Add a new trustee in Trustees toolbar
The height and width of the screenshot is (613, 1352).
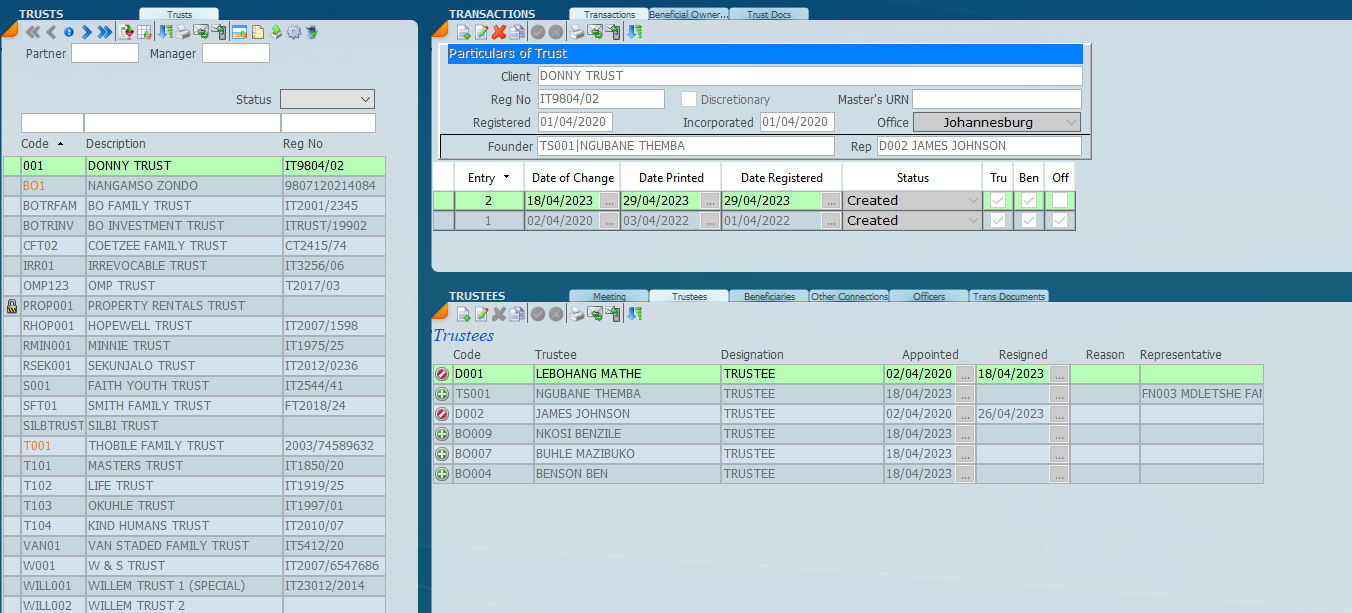click(464, 314)
